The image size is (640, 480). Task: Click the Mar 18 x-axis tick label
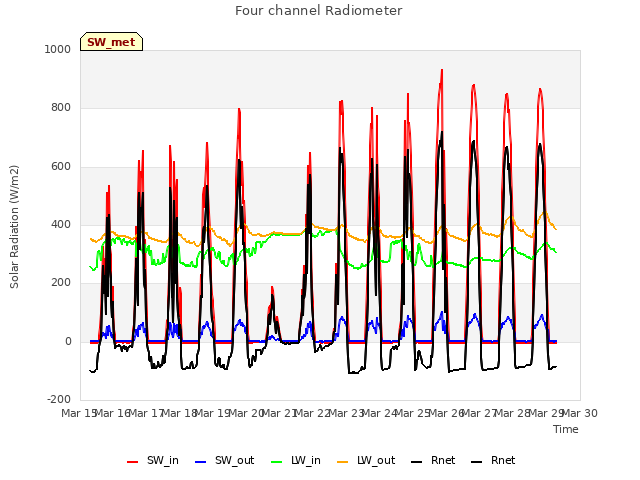(179, 413)
